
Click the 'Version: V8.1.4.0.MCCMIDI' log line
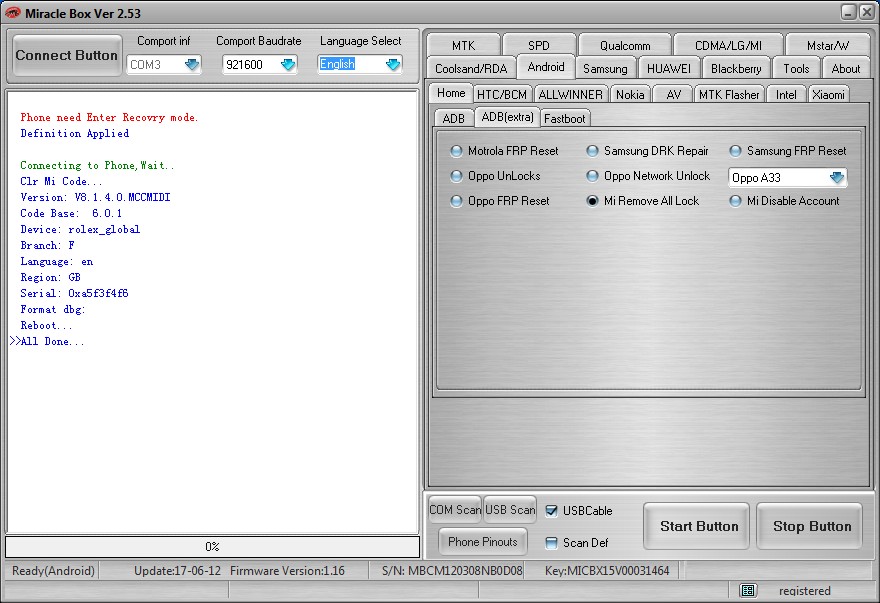tap(95, 197)
